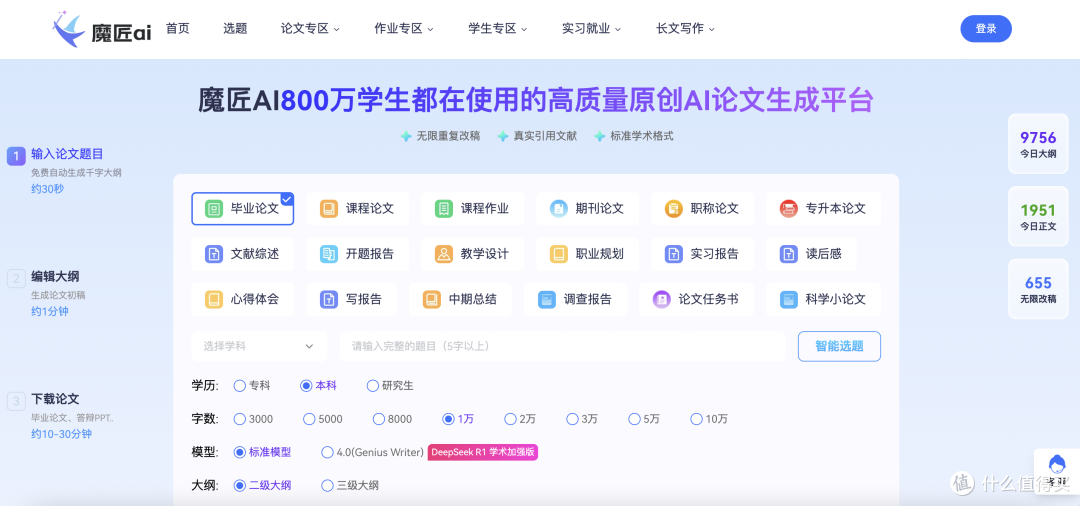Go to 首页 in navigation
The height and width of the screenshot is (506, 1080).
(178, 29)
